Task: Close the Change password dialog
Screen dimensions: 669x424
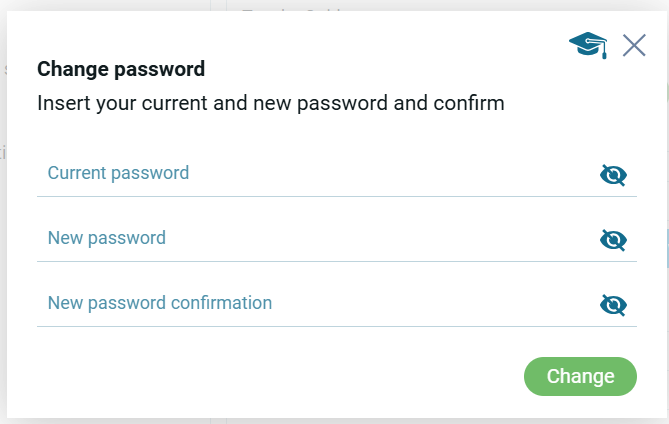Action: pos(634,45)
